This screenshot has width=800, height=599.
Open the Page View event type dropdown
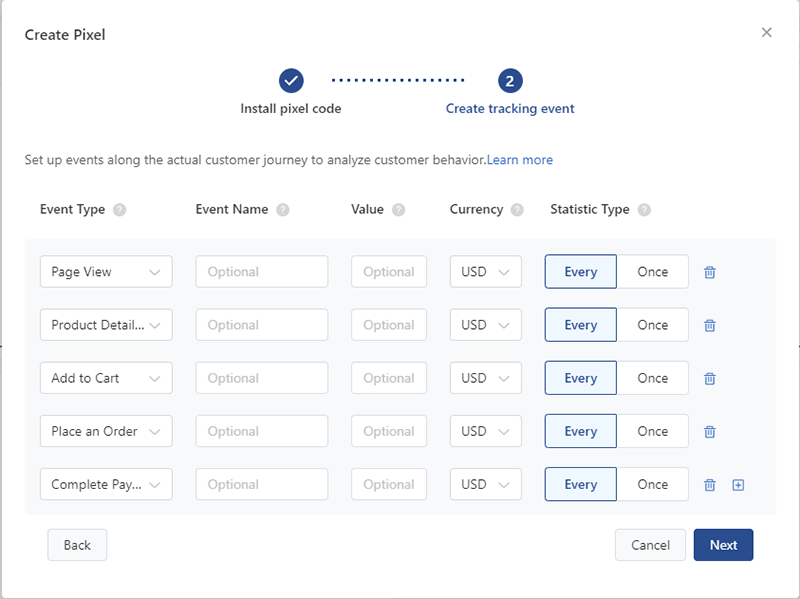click(x=106, y=272)
